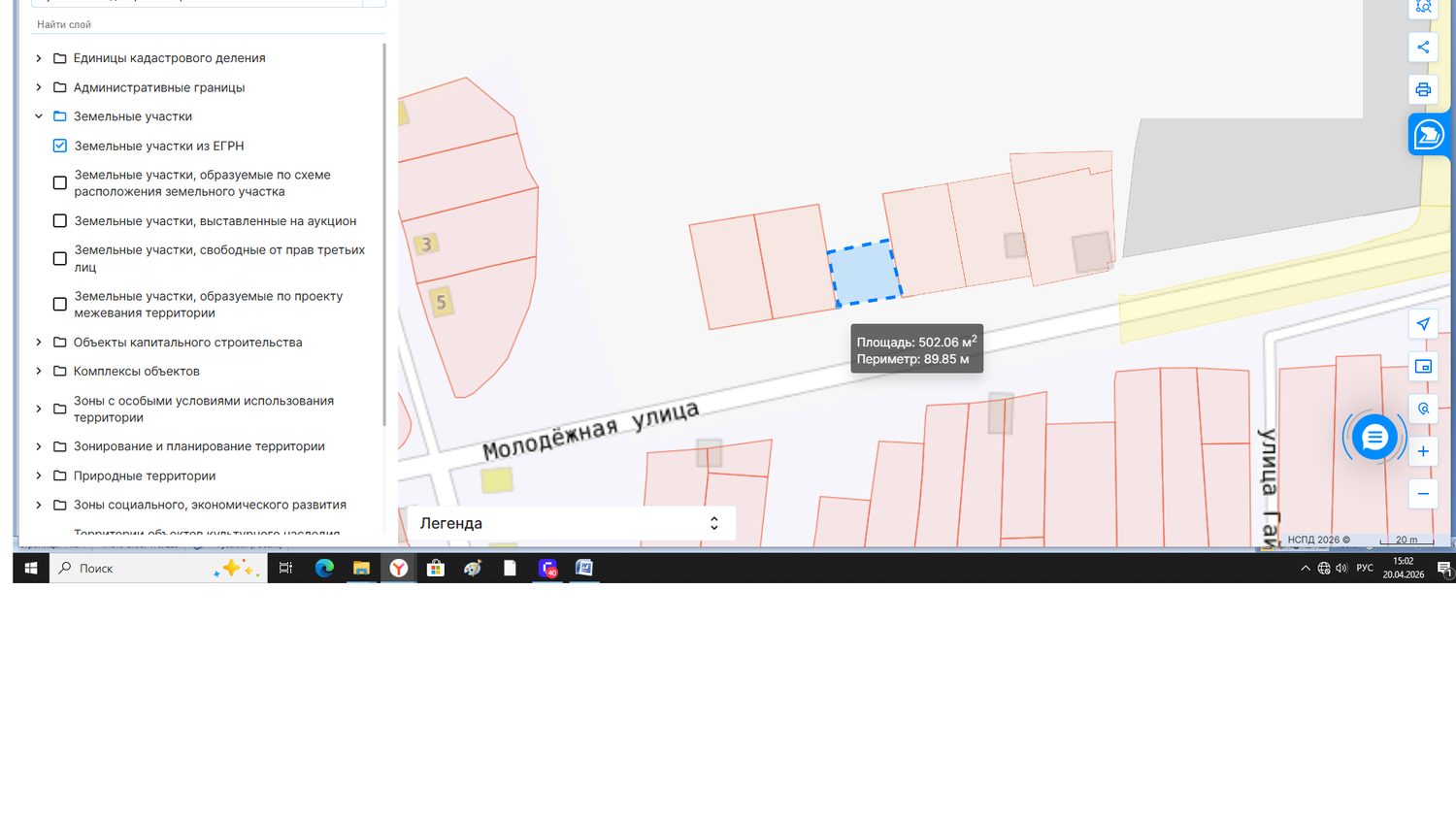Expand Природные территории folder
The height and width of the screenshot is (819, 1456).
[x=39, y=475]
